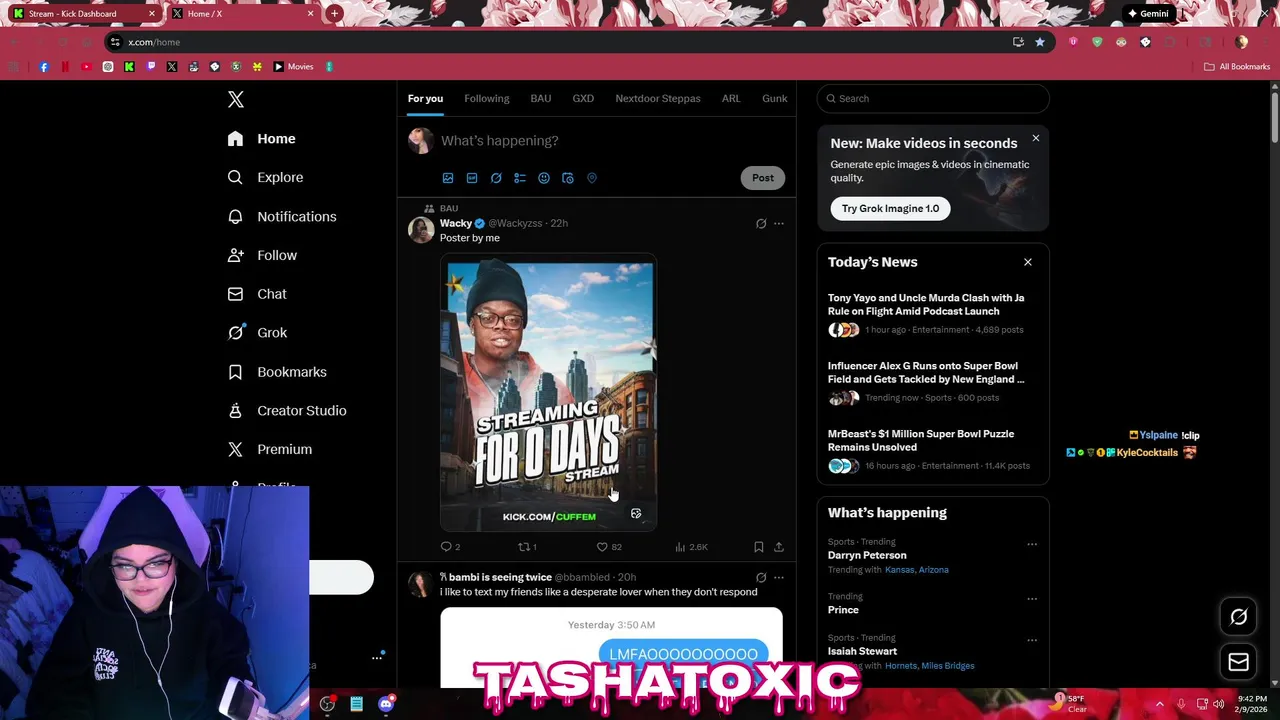Switch to Stream - Kick Dashboard browser tab

(82, 14)
